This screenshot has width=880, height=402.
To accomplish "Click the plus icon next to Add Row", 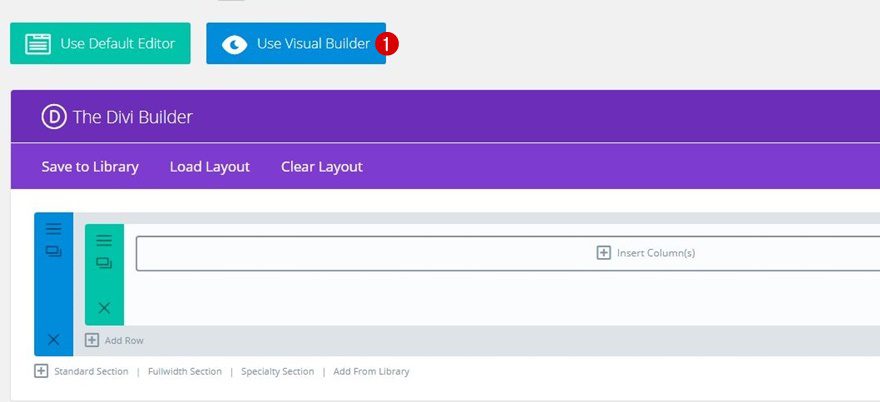I will click(x=92, y=340).
